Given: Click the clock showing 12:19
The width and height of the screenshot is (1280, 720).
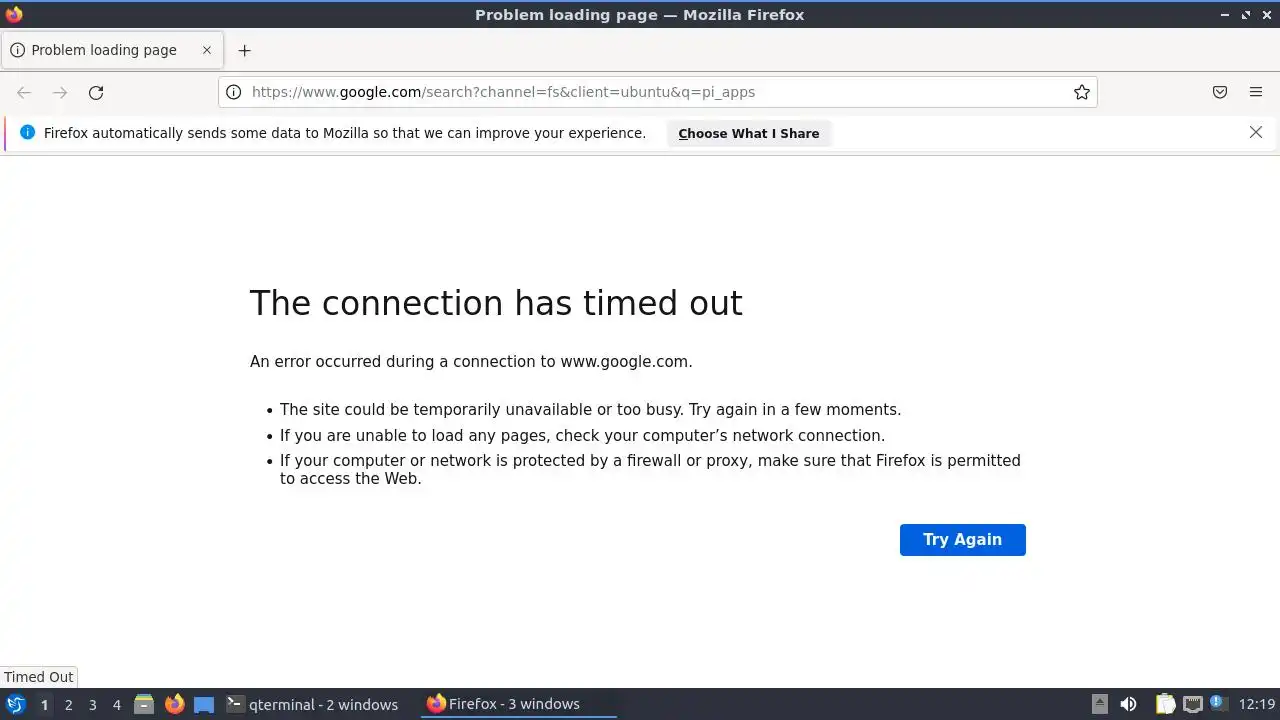Looking at the screenshot, I should pyautogui.click(x=1257, y=704).
